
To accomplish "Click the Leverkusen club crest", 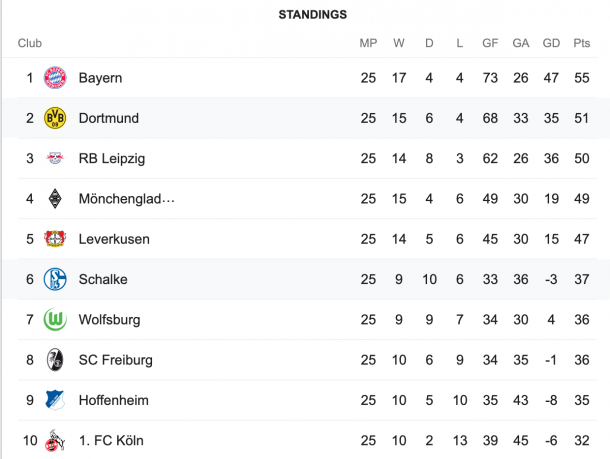I will pyautogui.click(x=55, y=239).
